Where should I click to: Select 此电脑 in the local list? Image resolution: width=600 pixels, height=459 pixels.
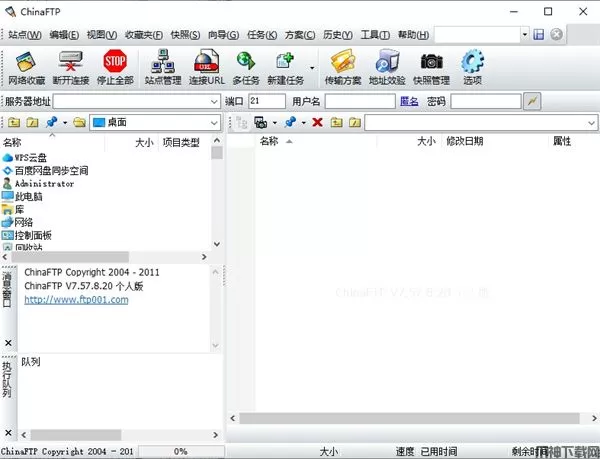[x=22, y=197]
